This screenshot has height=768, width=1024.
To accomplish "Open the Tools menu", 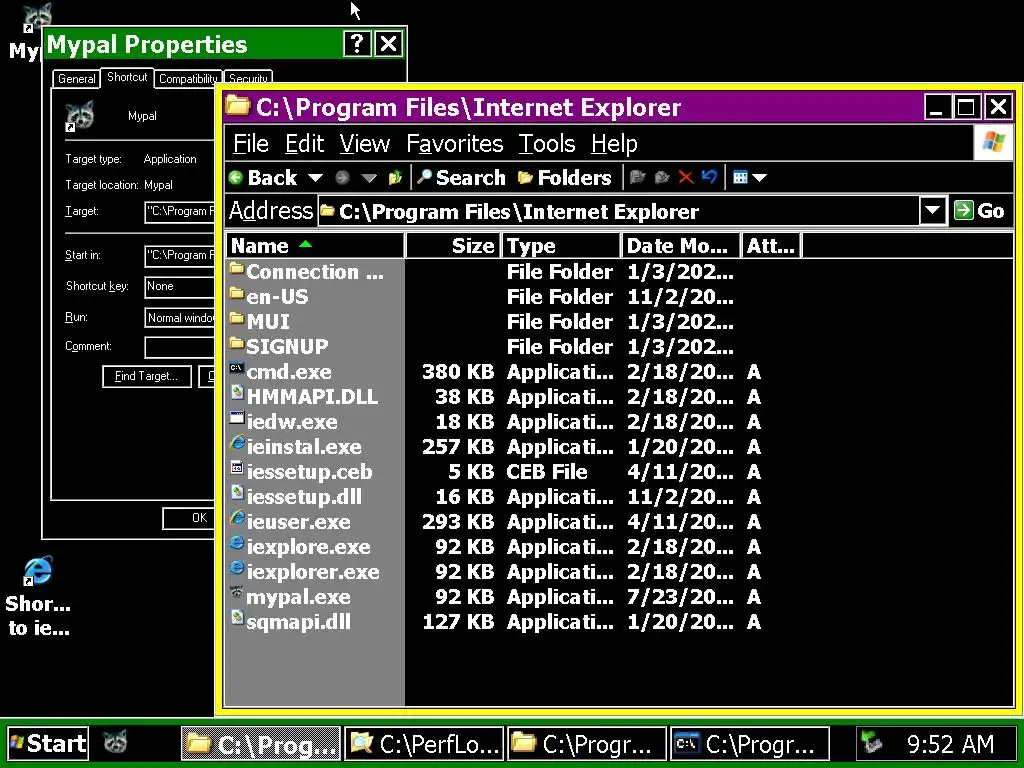I will click(x=547, y=144).
